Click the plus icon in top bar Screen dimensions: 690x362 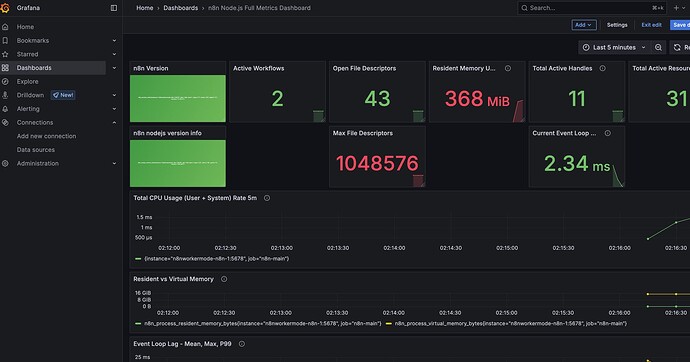click(676, 8)
